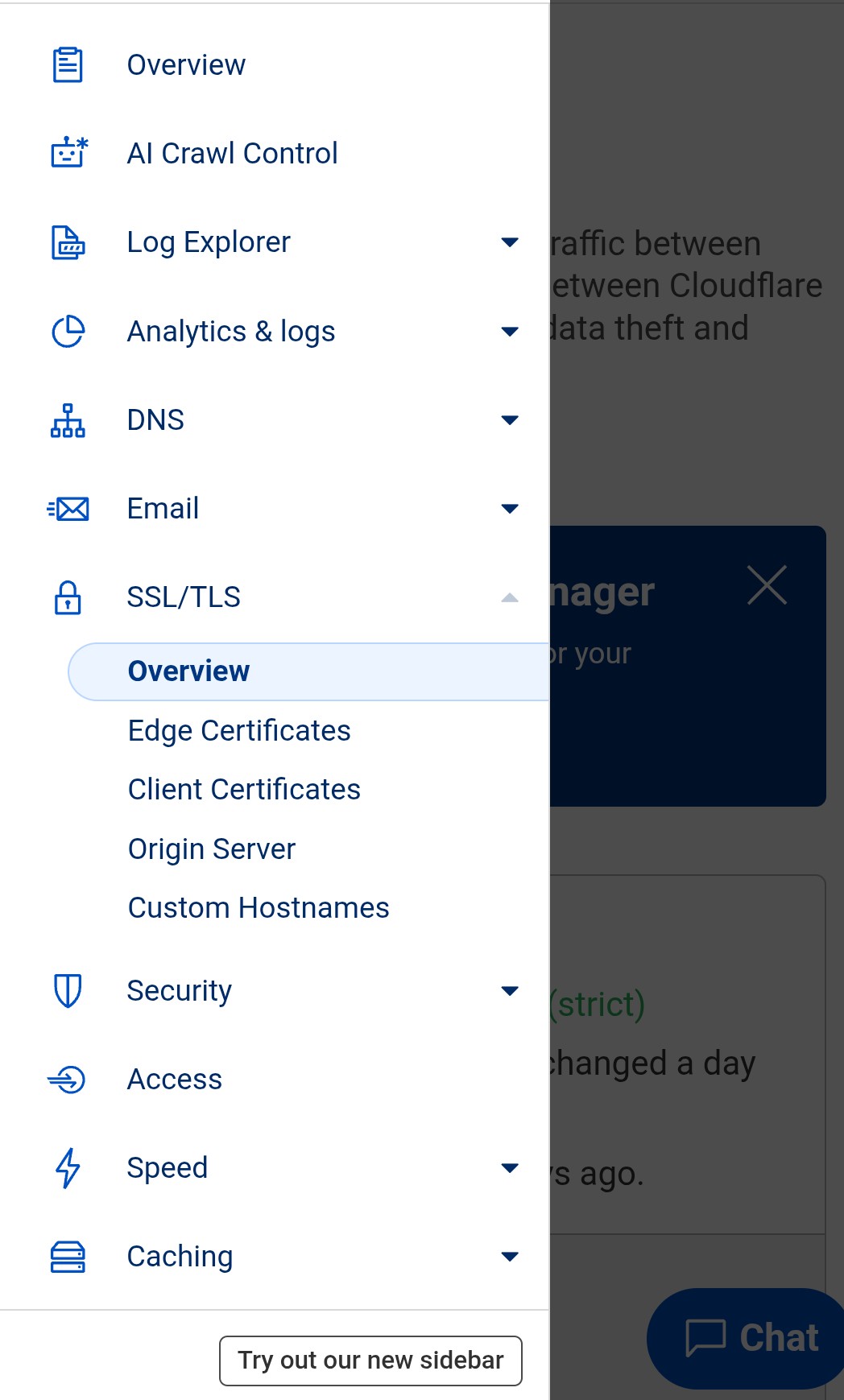Select Origin Server submenu item
The image size is (844, 1400).
pyautogui.click(x=212, y=849)
